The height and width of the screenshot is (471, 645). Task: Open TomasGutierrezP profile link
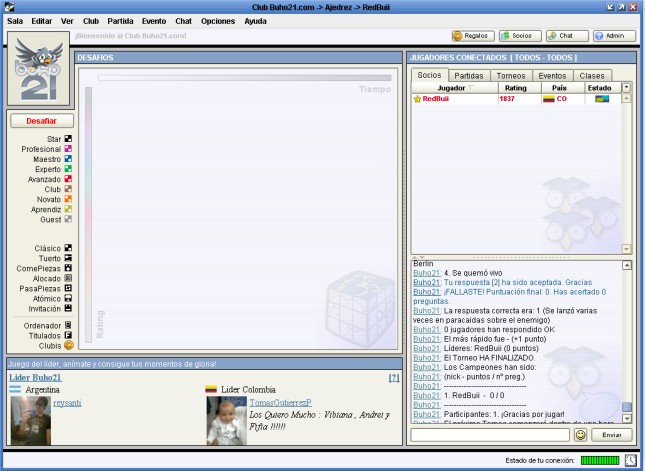[x=280, y=402]
